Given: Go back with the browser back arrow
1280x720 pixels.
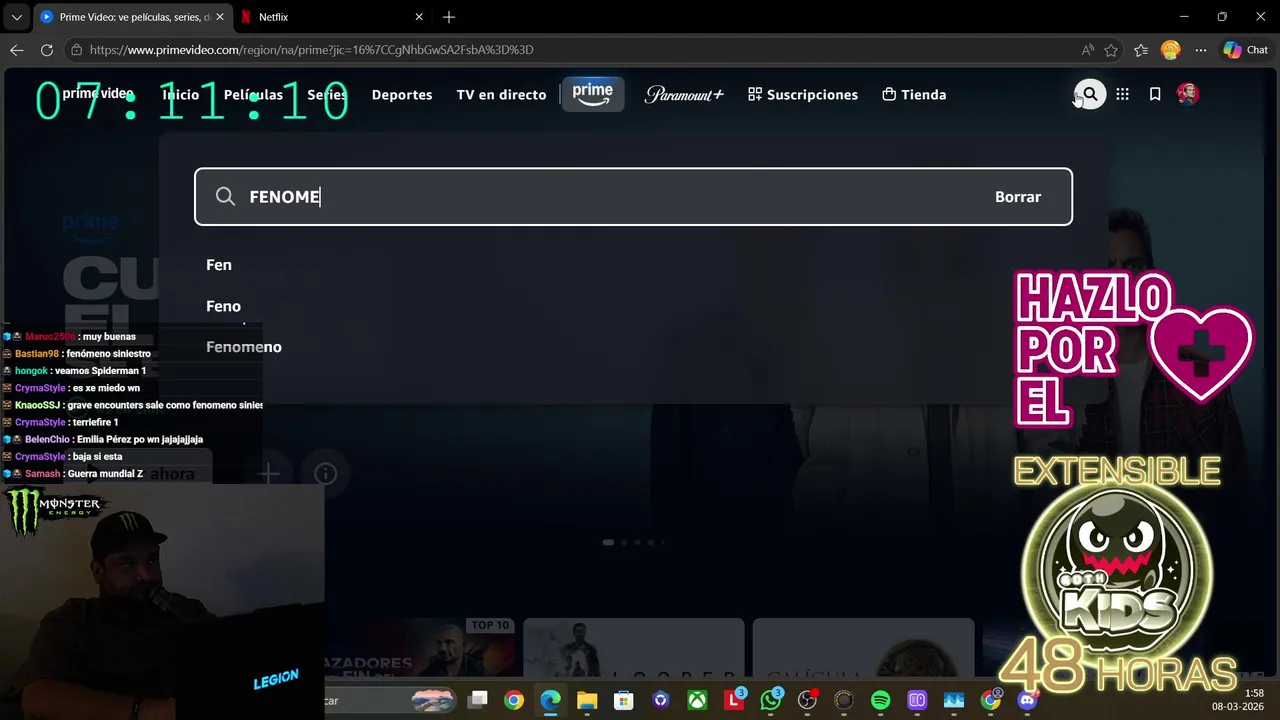Looking at the screenshot, I should [x=17, y=50].
